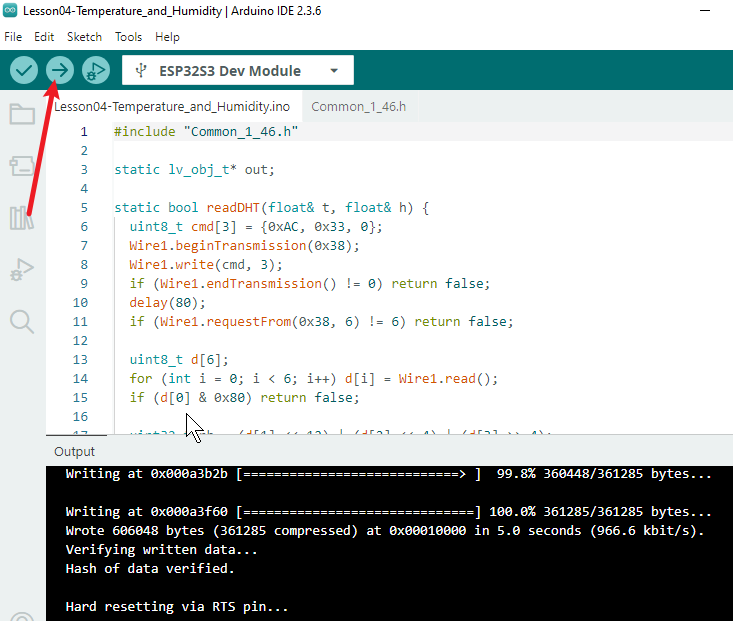Click the 100.0% writing progress output line
733x621 pixels.
(x=388, y=512)
